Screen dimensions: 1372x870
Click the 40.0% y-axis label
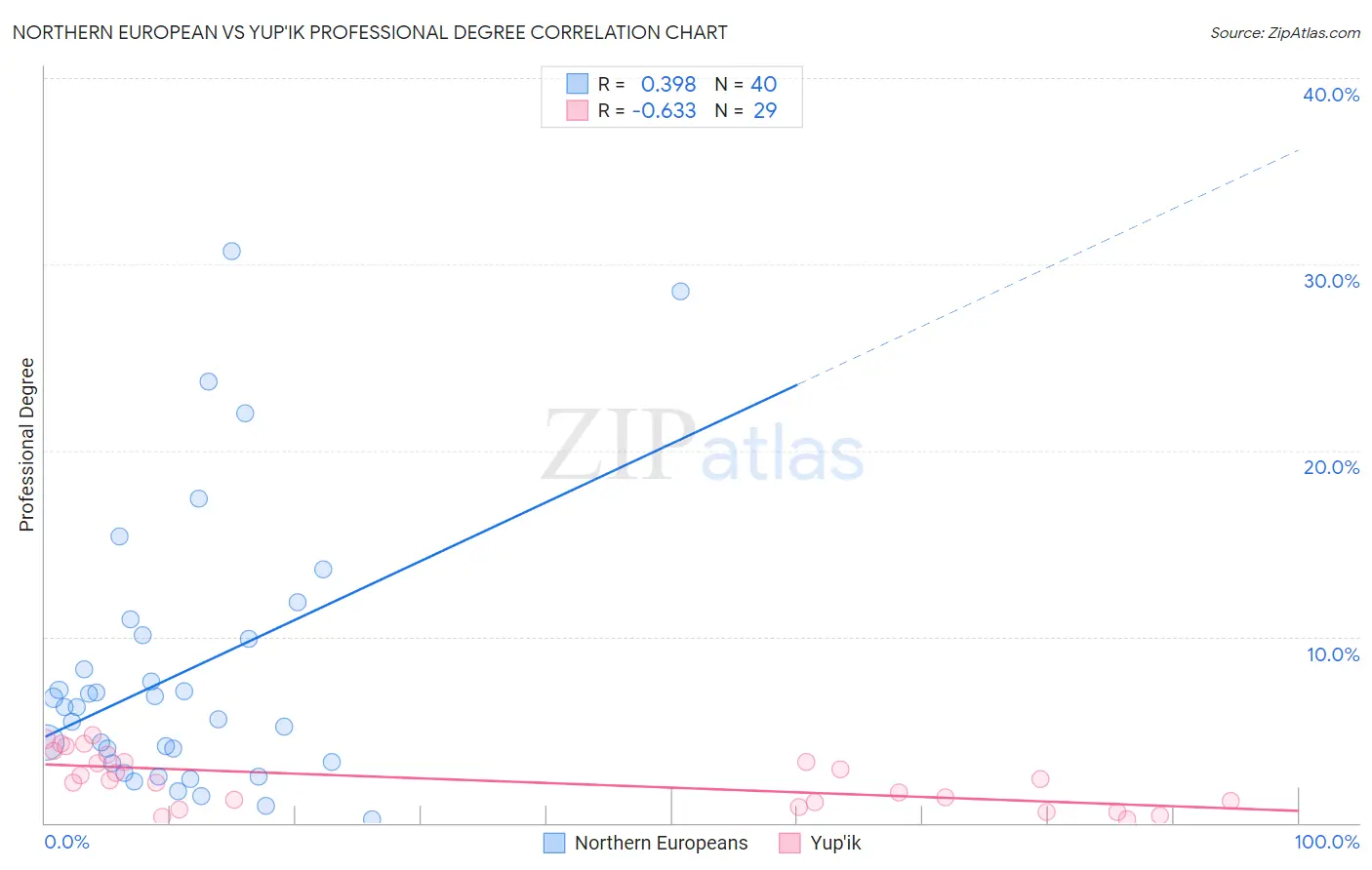click(x=1331, y=95)
